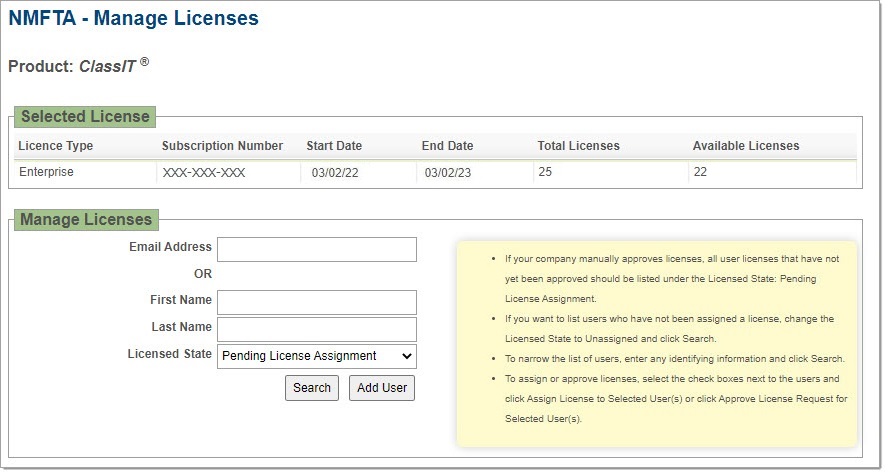This screenshot has height=475, width=888.
Task: Click the 03/02/22 start date cell
Action: pyautogui.click(x=335, y=173)
